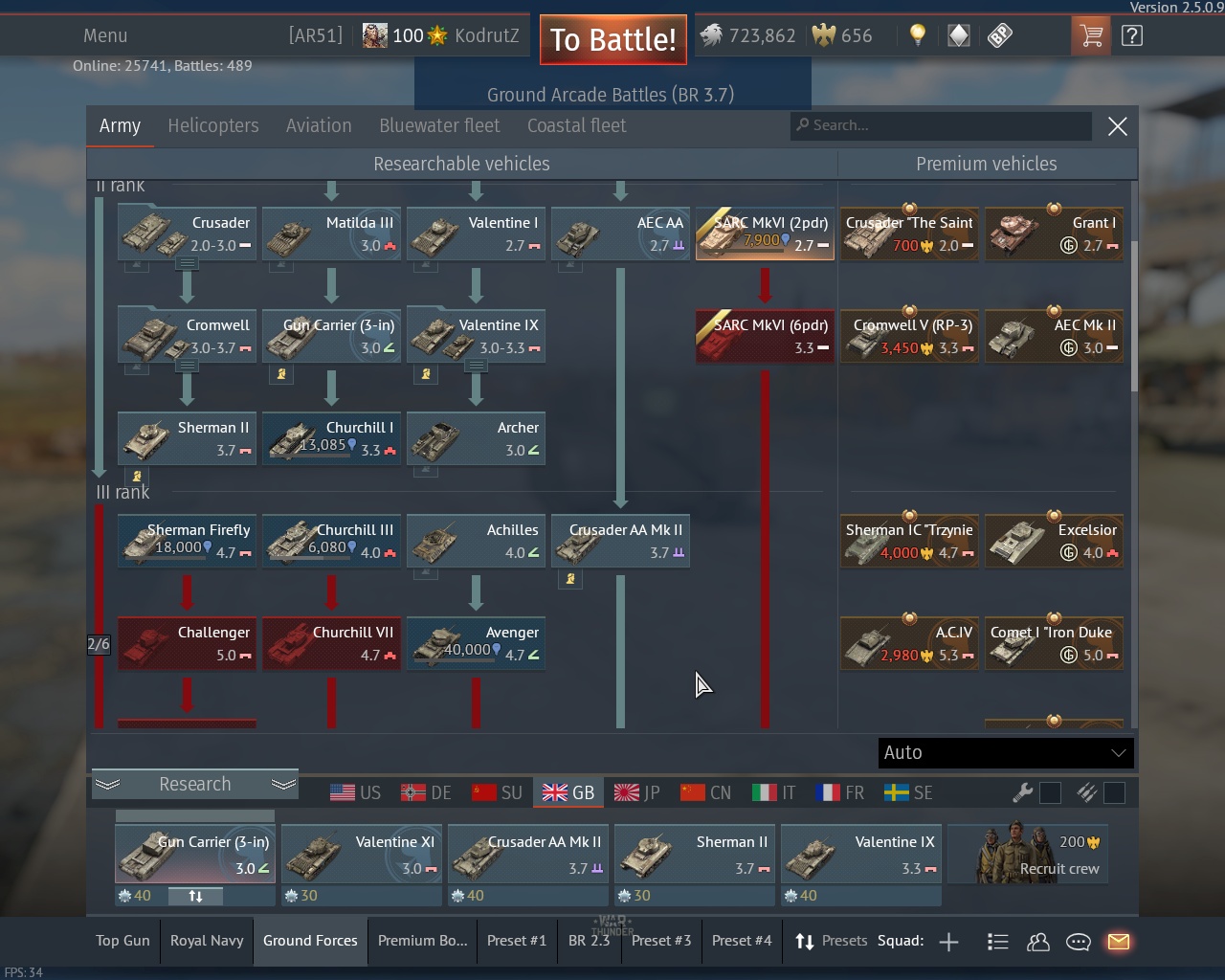Click KodrutZ player name
Screen dimensions: 1225x980
(x=486, y=36)
